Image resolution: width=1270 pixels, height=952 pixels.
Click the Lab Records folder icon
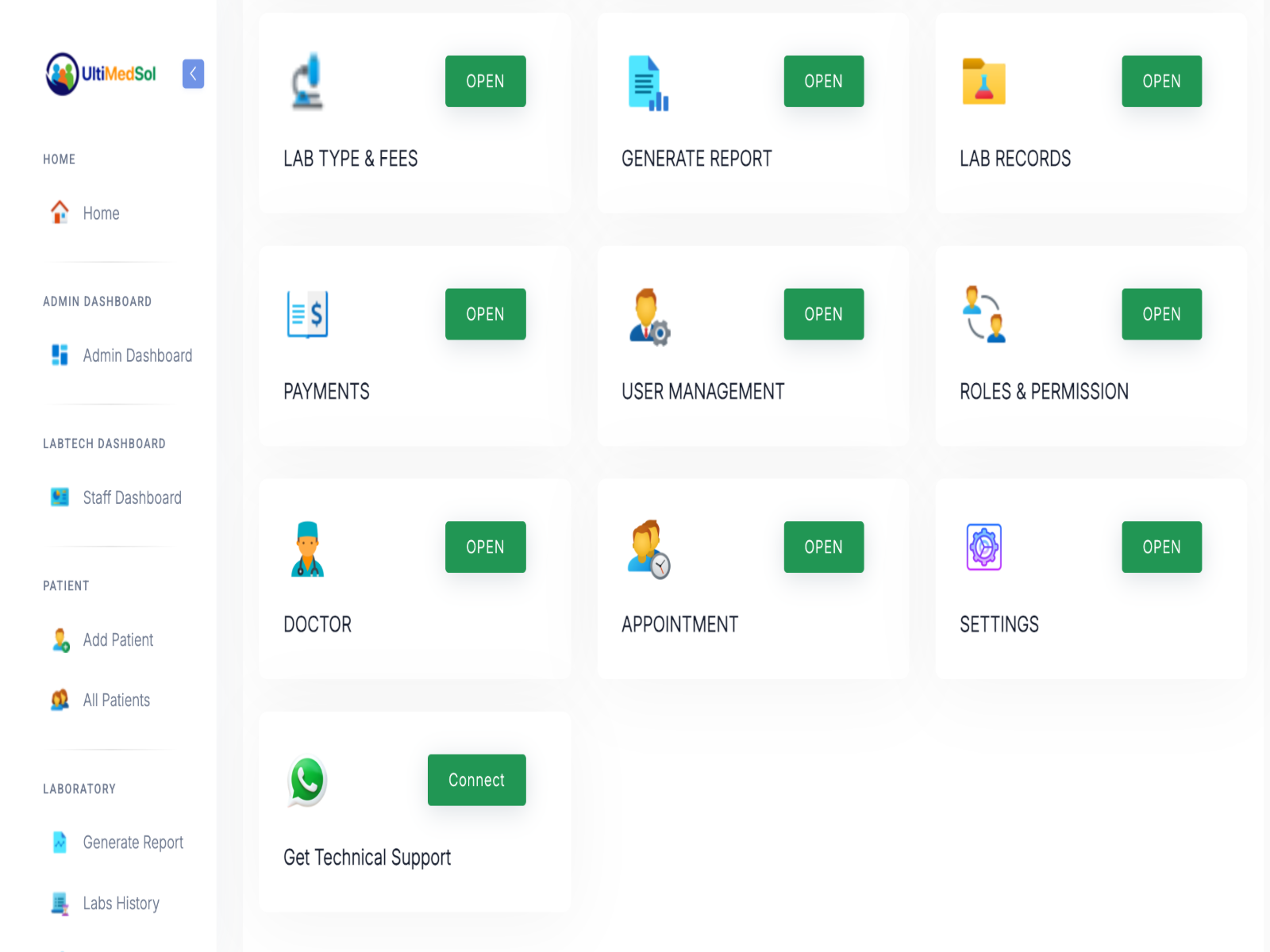click(x=983, y=82)
